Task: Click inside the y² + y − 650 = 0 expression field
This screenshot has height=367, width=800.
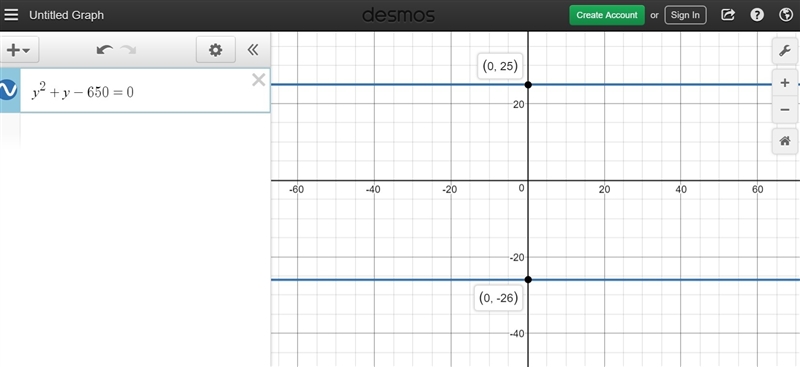Action: pyautogui.click(x=145, y=91)
